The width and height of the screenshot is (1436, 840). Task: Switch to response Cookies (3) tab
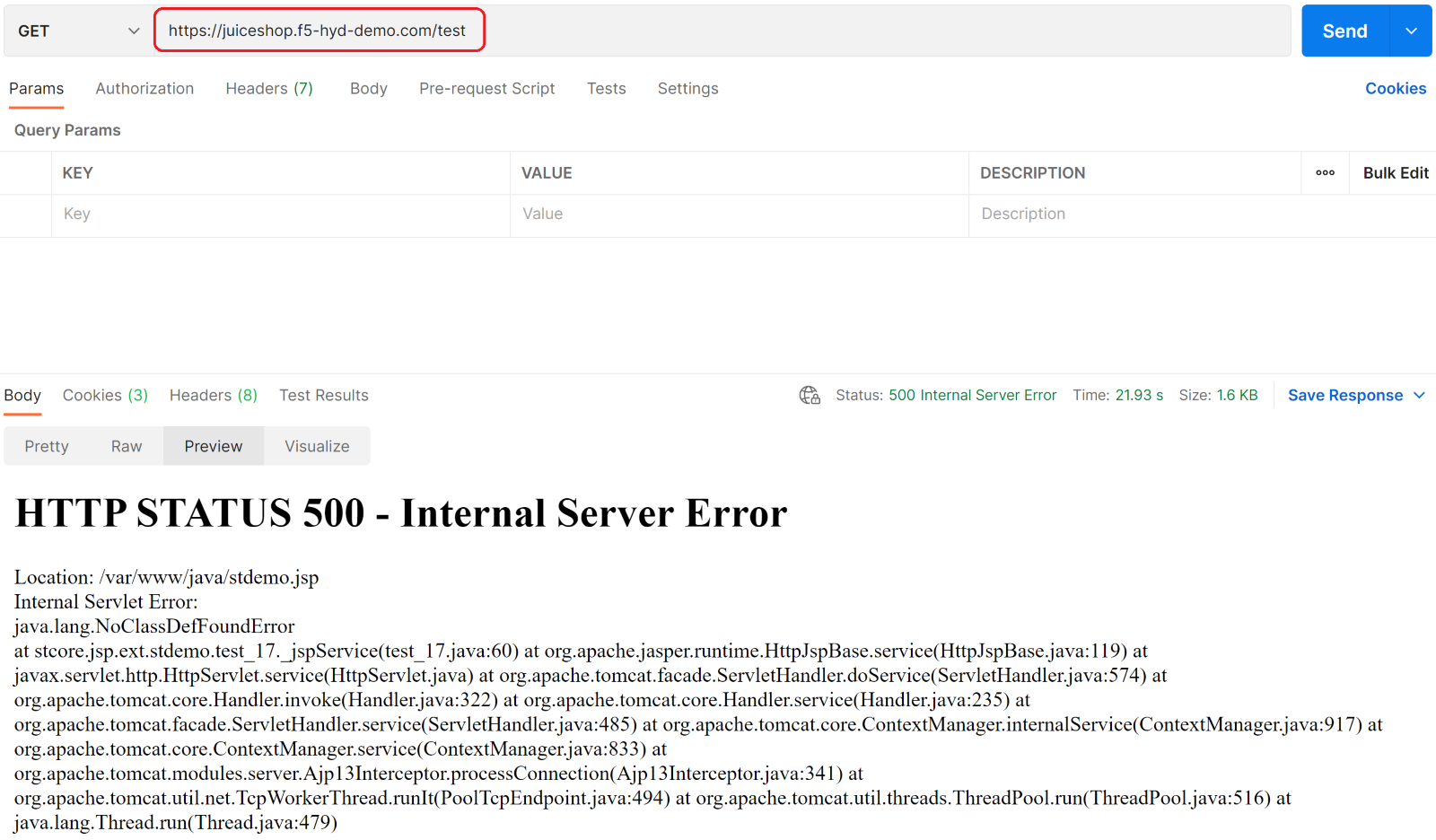(x=105, y=396)
